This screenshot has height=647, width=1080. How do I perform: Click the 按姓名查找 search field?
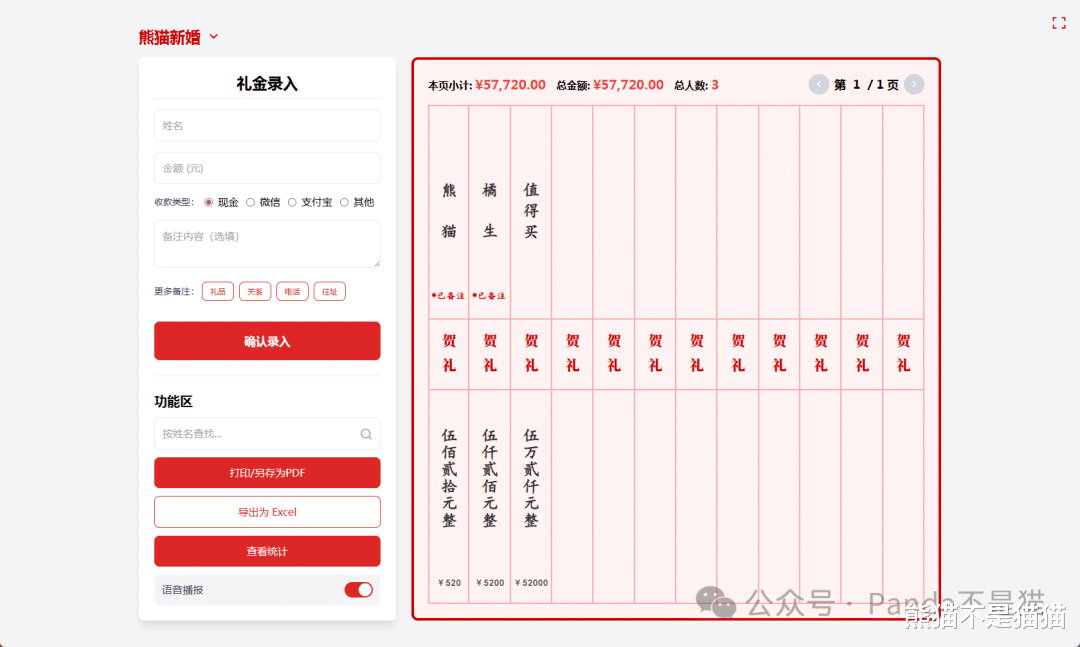point(267,433)
